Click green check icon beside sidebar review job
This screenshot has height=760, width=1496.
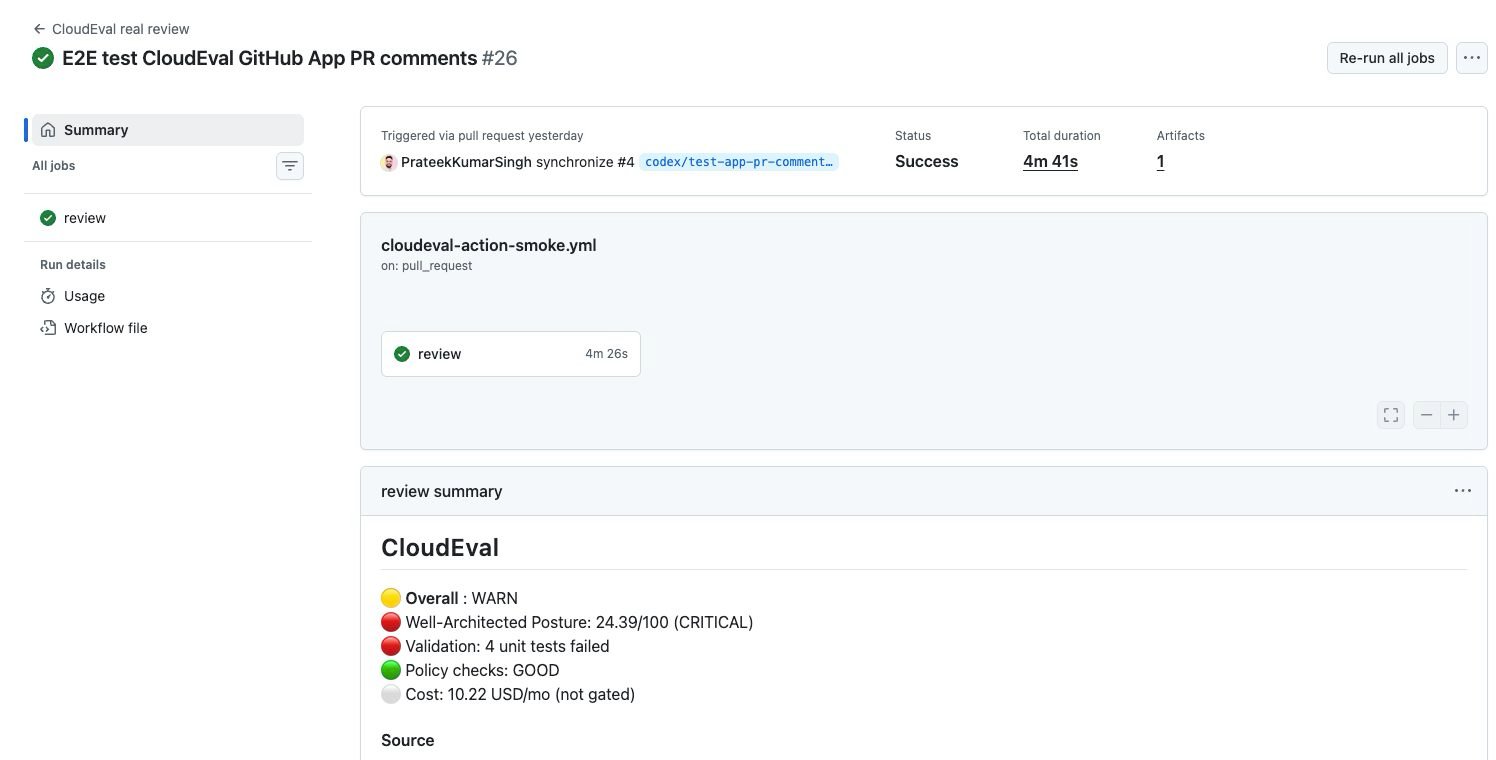pyautogui.click(x=48, y=218)
